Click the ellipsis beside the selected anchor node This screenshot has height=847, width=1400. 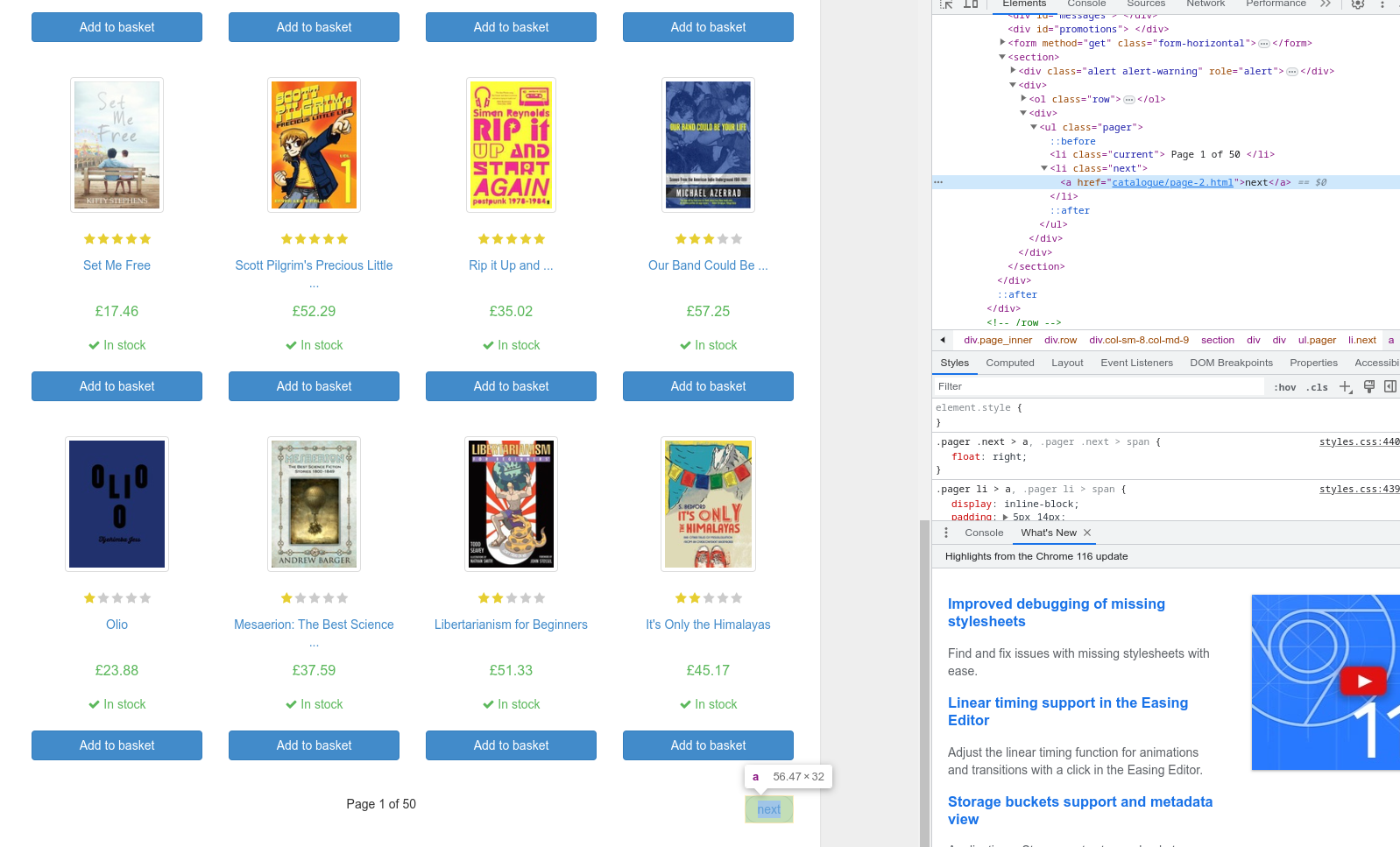(938, 182)
